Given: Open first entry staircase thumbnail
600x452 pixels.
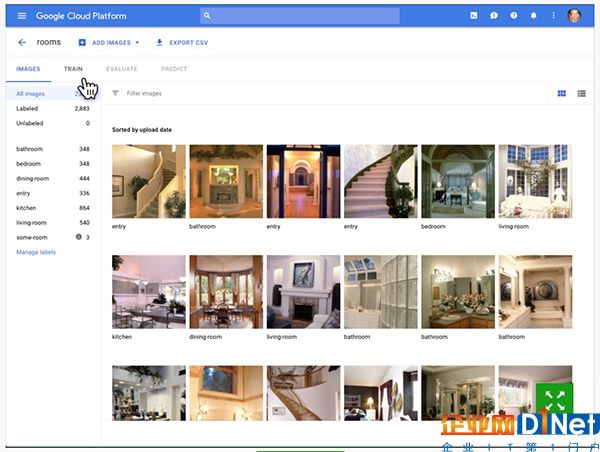Looking at the screenshot, I should pos(149,181).
